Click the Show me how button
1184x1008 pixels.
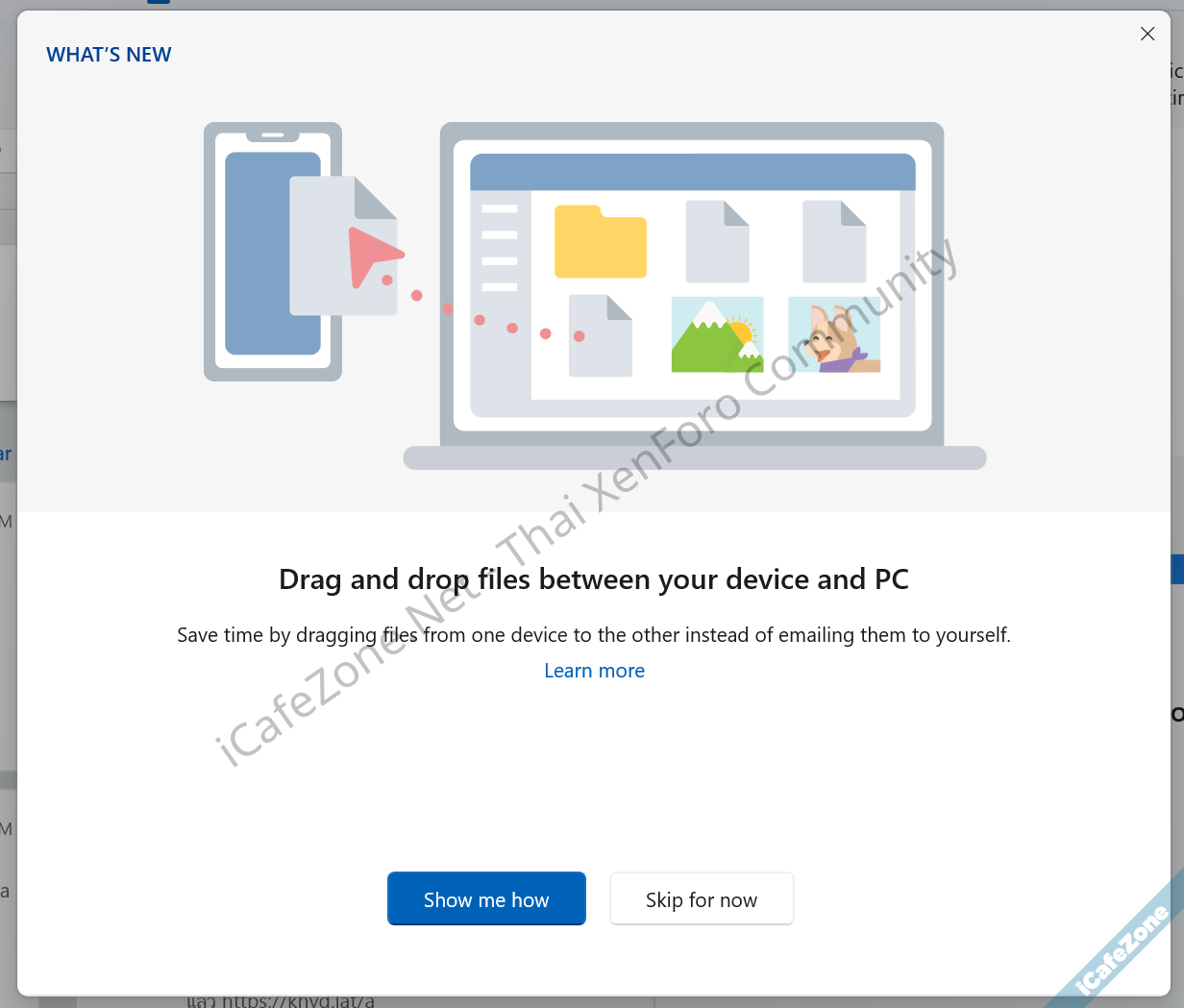[486, 898]
